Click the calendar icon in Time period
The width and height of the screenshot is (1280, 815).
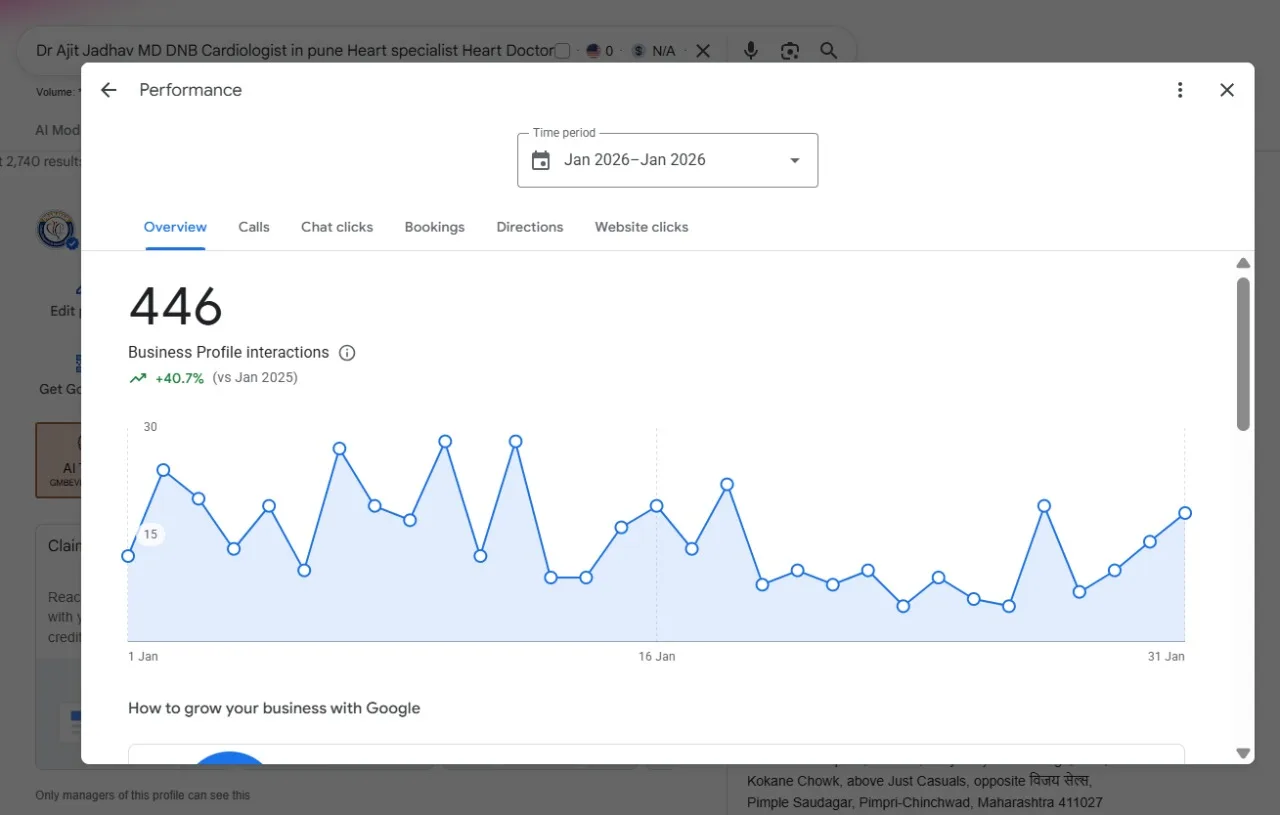point(541,160)
